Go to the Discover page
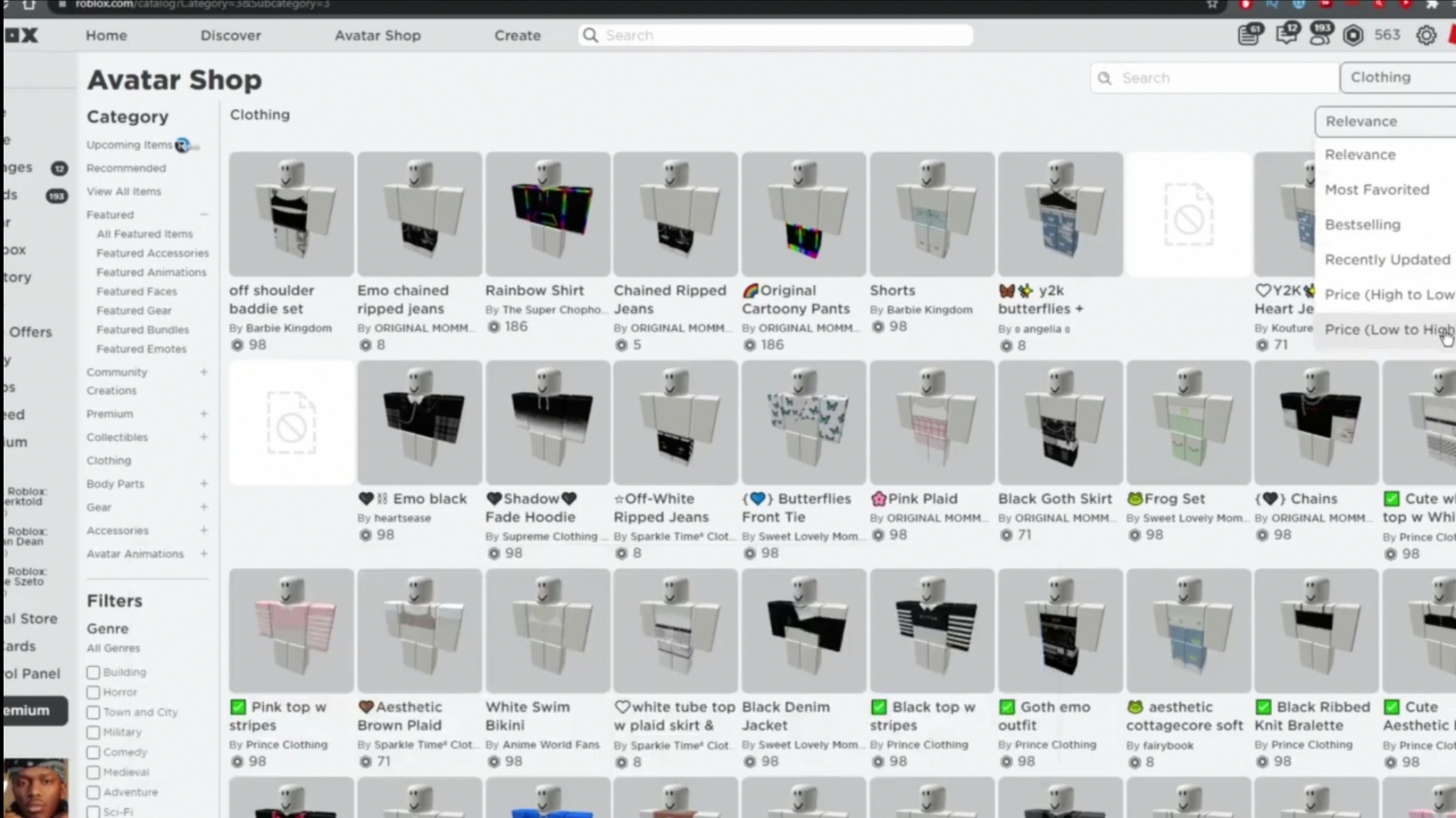This screenshot has height=818, width=1456. pyautogui.click(x=230, y=36)
